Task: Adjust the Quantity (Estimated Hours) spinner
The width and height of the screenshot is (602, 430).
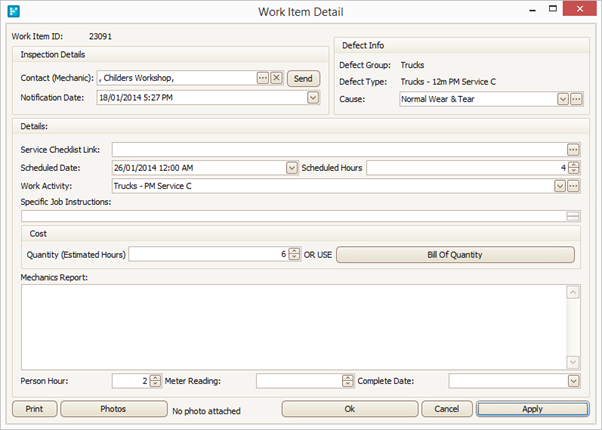Action: tap(294, 254)
